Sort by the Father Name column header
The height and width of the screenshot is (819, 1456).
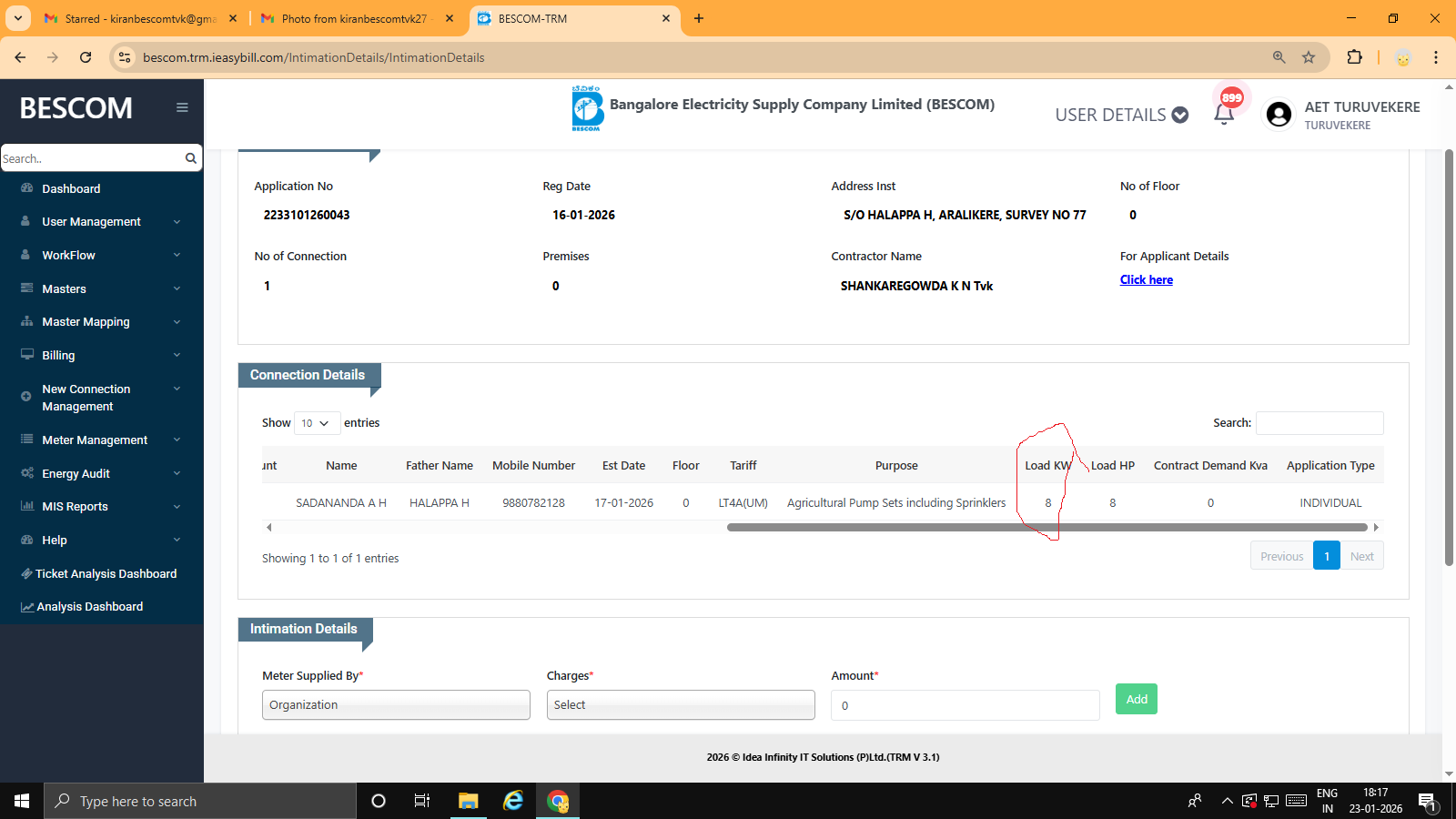tap(440, 465)
